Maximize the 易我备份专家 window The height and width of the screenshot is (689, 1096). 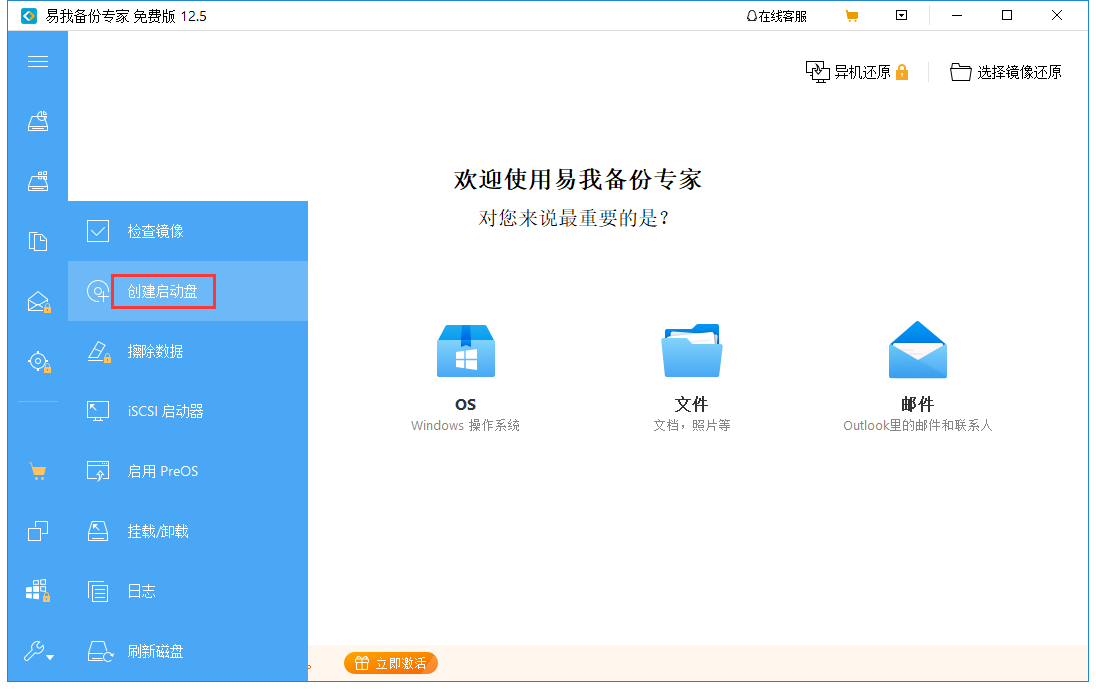tap(1007, 15)
